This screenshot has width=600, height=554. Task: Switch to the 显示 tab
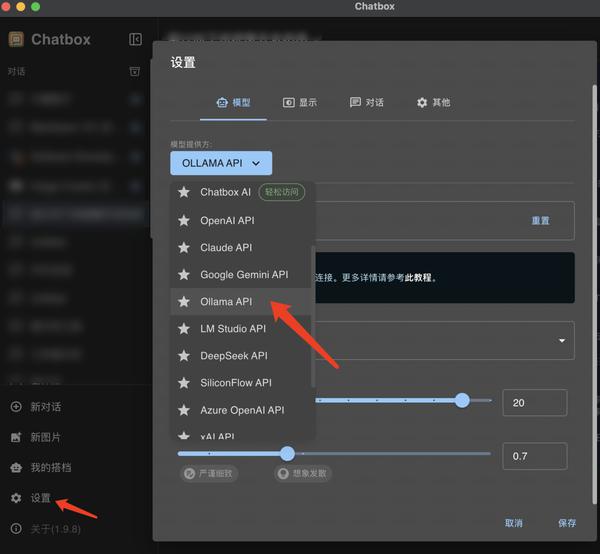(300, 102)
